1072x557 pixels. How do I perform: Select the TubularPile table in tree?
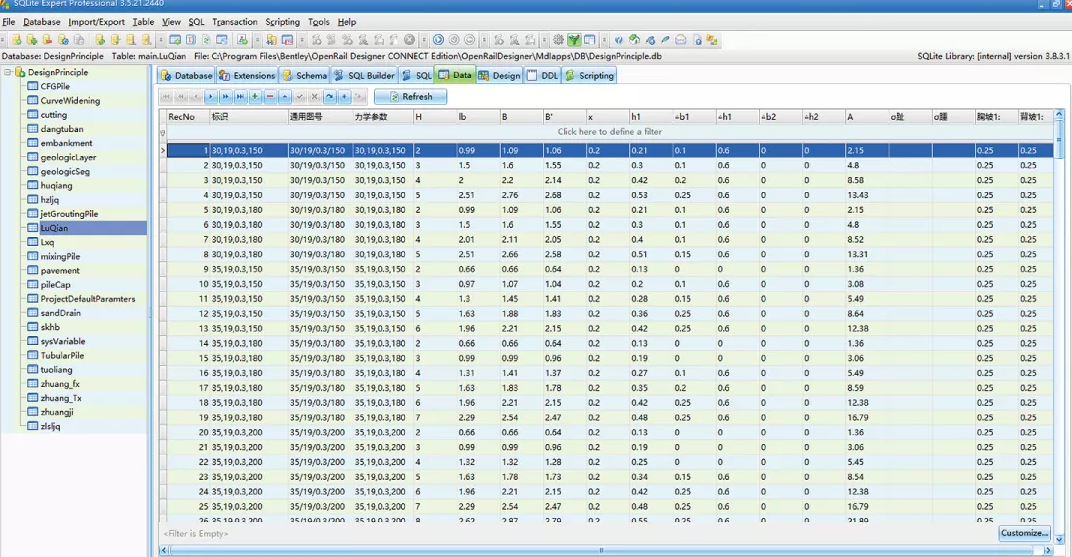pos(62,355)
